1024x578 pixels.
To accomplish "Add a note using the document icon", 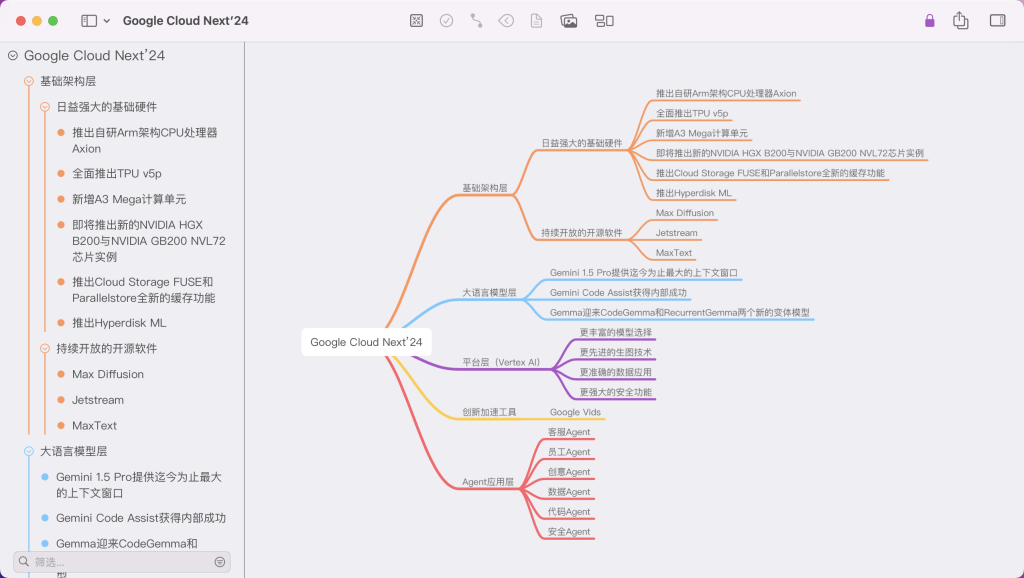I will [536, 21].
